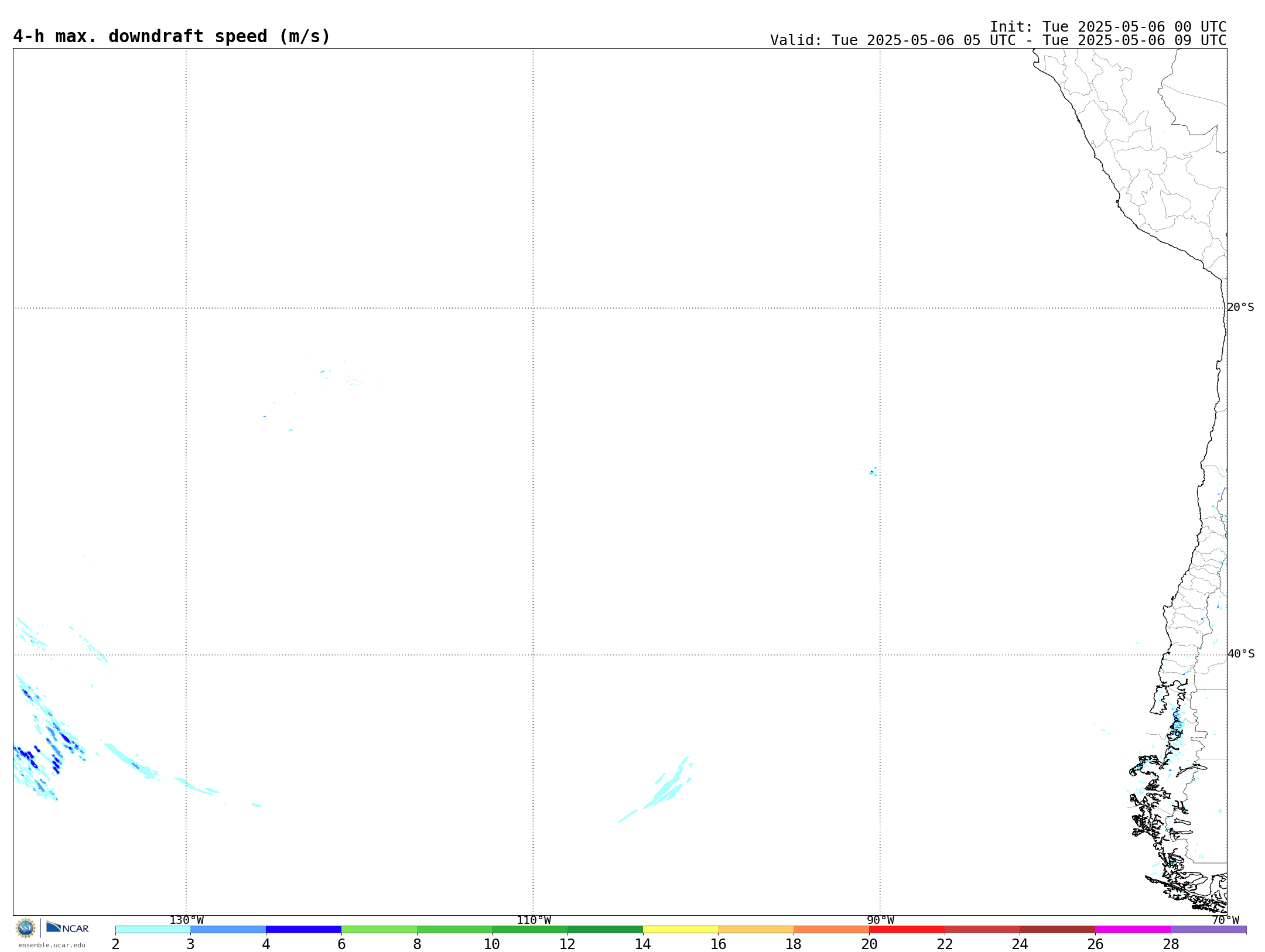Select the muted red 22-24 colorbar segment
The image size is (1265, 952).
[982, 930]
